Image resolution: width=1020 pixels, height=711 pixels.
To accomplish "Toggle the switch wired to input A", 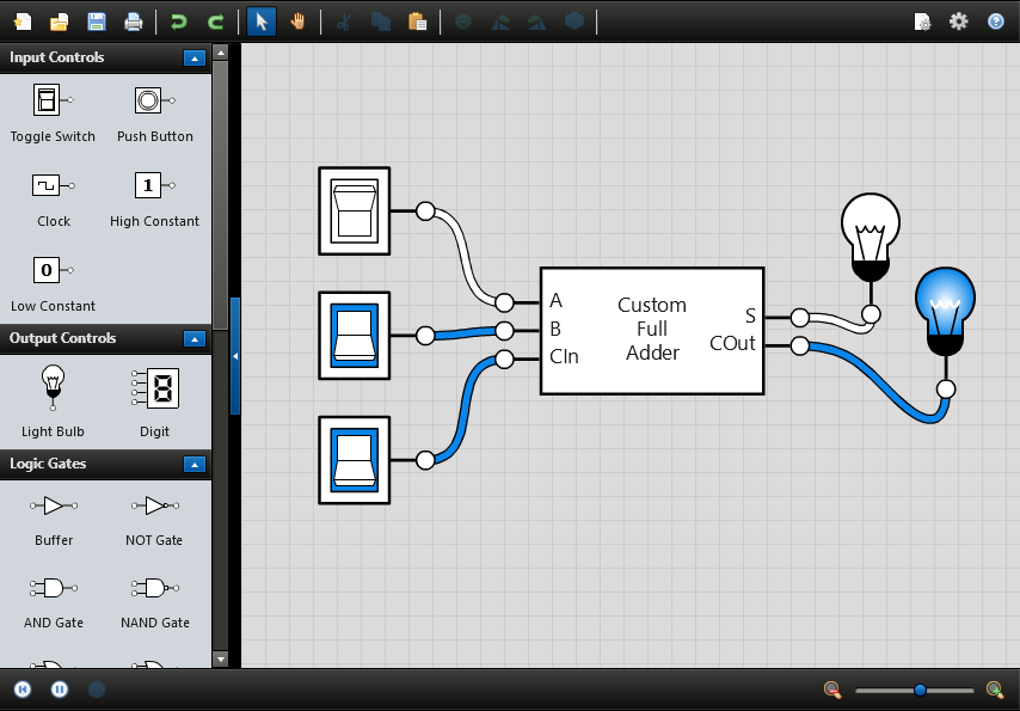I will (355, 211).
